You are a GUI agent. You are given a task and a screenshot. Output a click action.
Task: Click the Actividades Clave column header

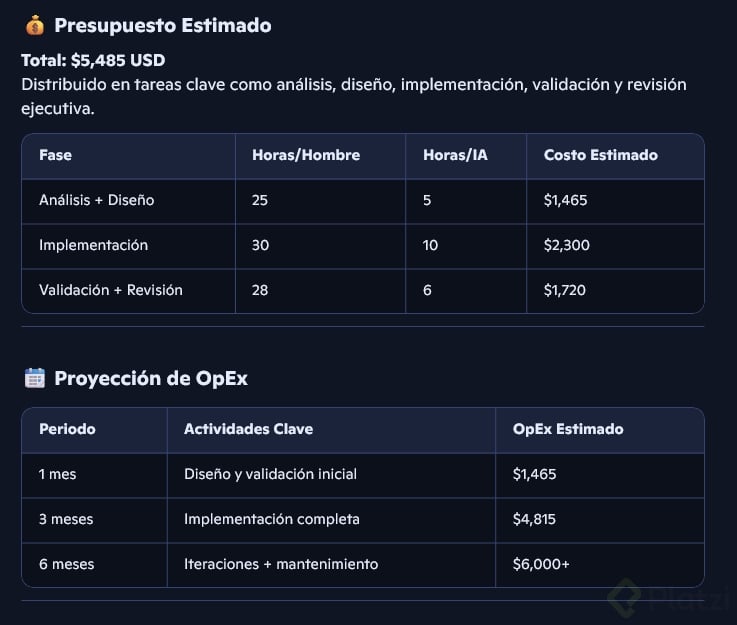click(x=248, y=429)
